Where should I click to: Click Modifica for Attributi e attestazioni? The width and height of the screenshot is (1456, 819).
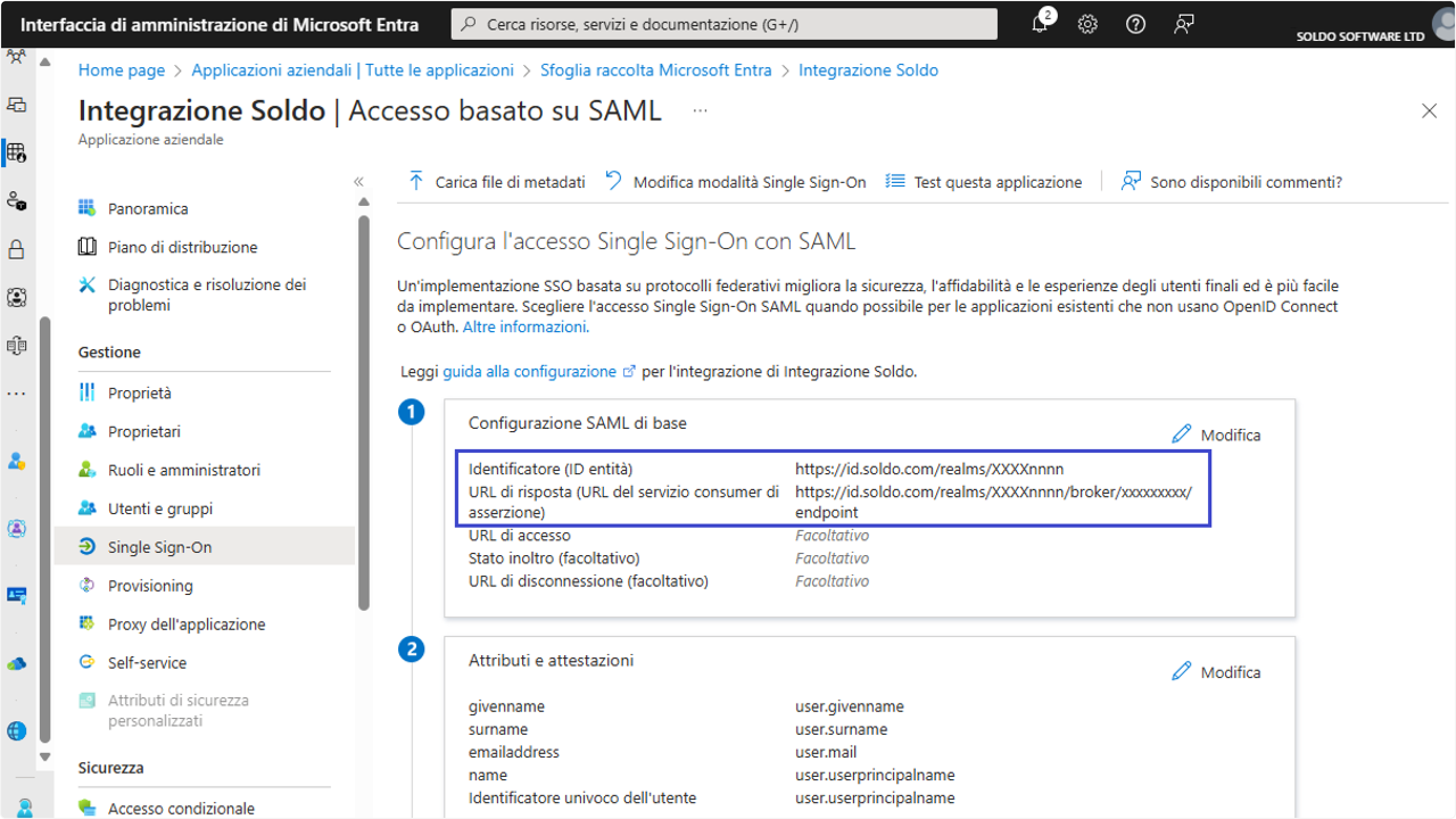(x=1216, y=672)
